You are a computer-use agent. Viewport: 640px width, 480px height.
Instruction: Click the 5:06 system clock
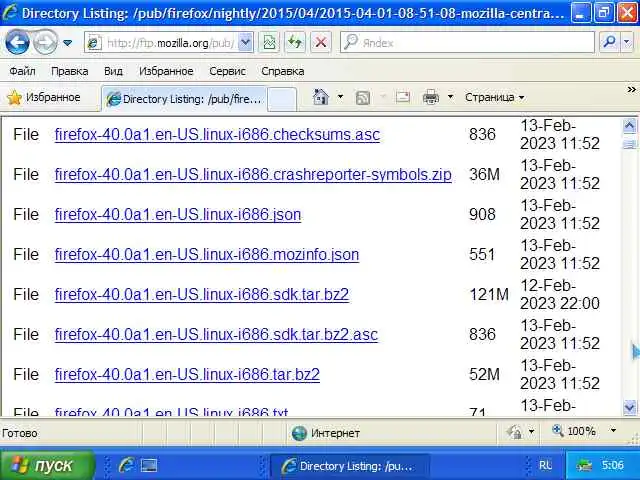(612, 465)
